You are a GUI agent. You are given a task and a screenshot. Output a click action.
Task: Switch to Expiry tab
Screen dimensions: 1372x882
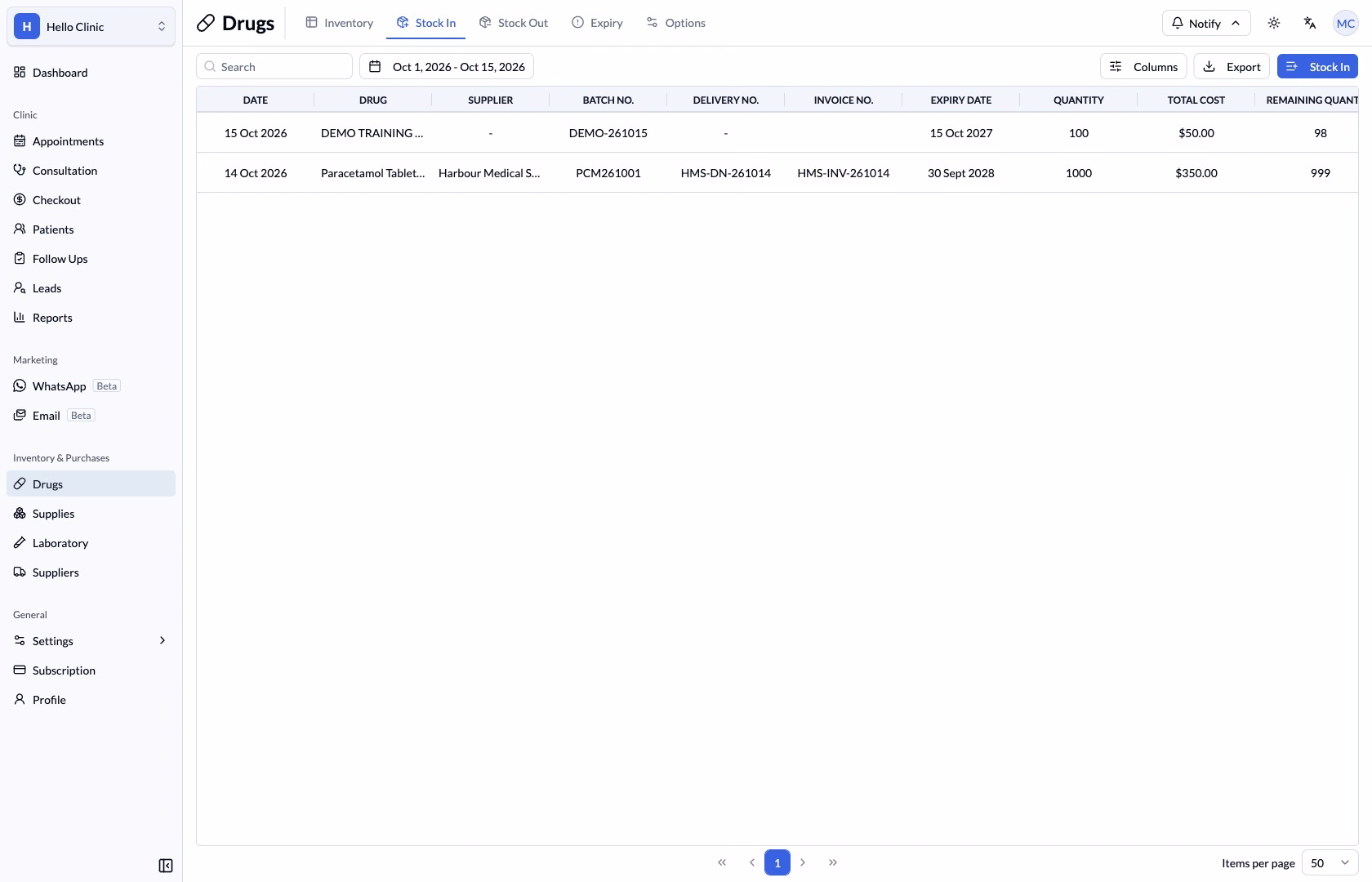pyautogui.click(x=597, y=23)
